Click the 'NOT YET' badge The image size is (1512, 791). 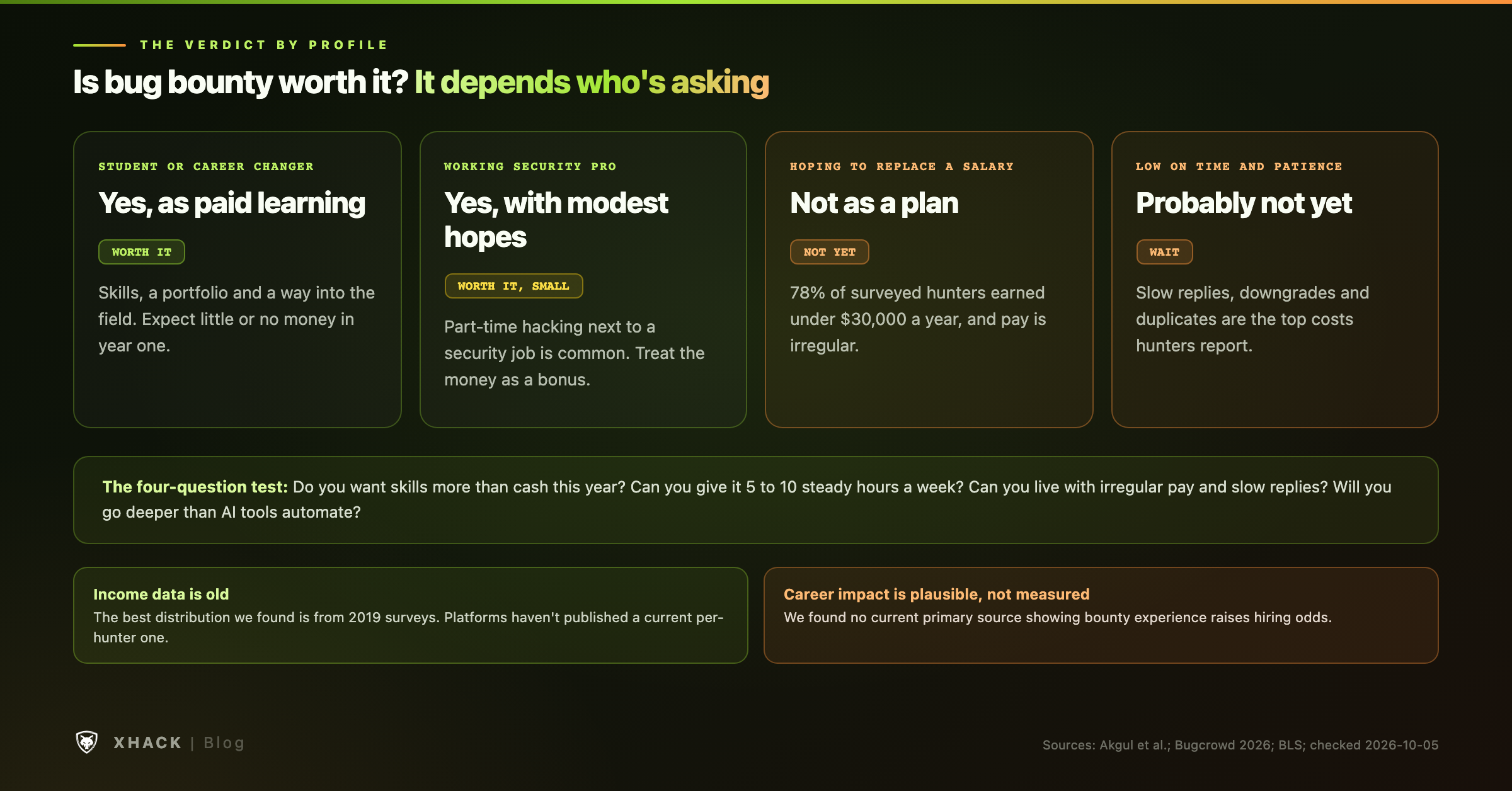coord(830,252)
